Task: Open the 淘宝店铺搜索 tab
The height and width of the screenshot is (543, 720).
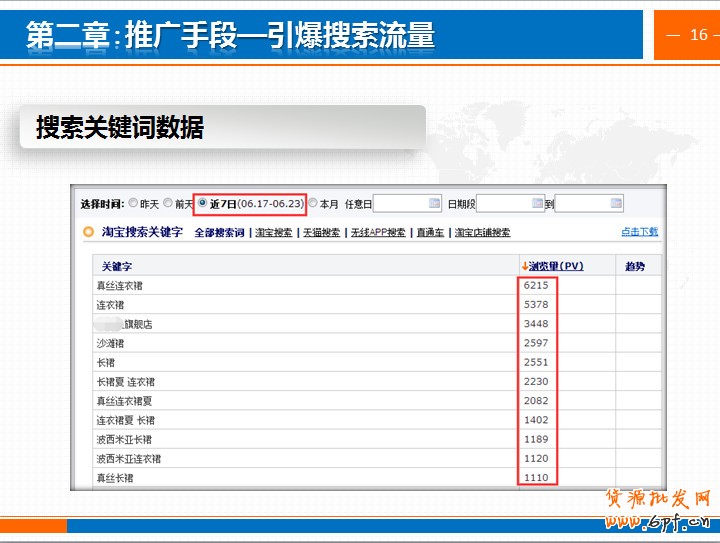Action: point(482,233)
